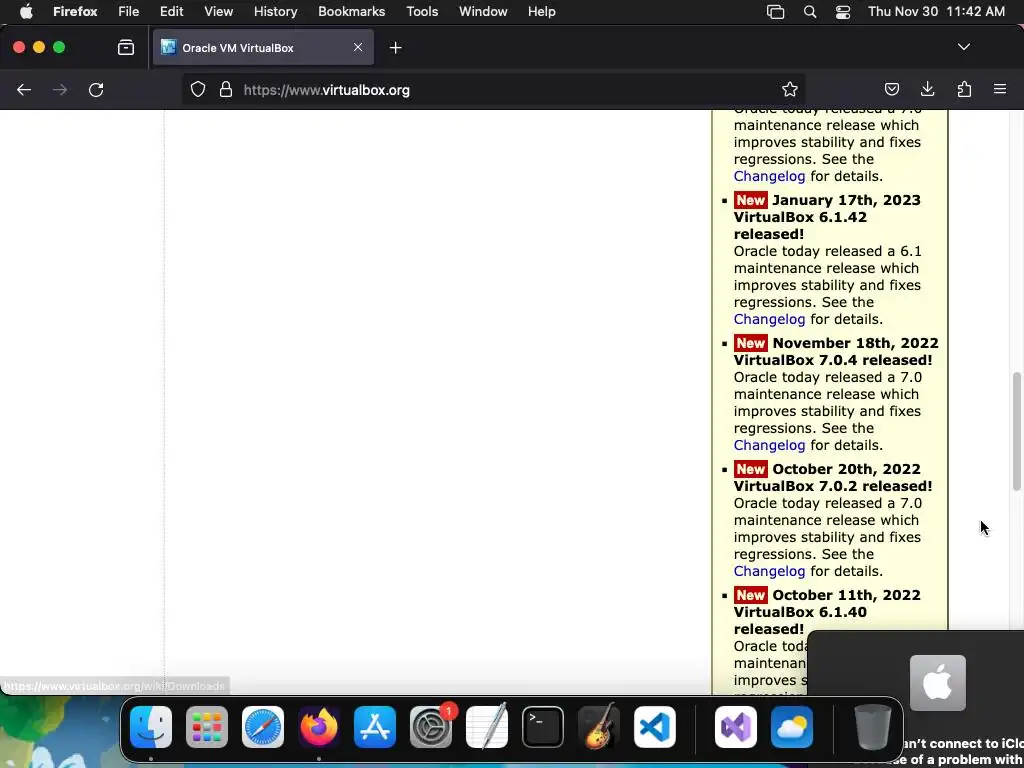Click the Stage Manager windows icon in menu bar

click(775, 12)
